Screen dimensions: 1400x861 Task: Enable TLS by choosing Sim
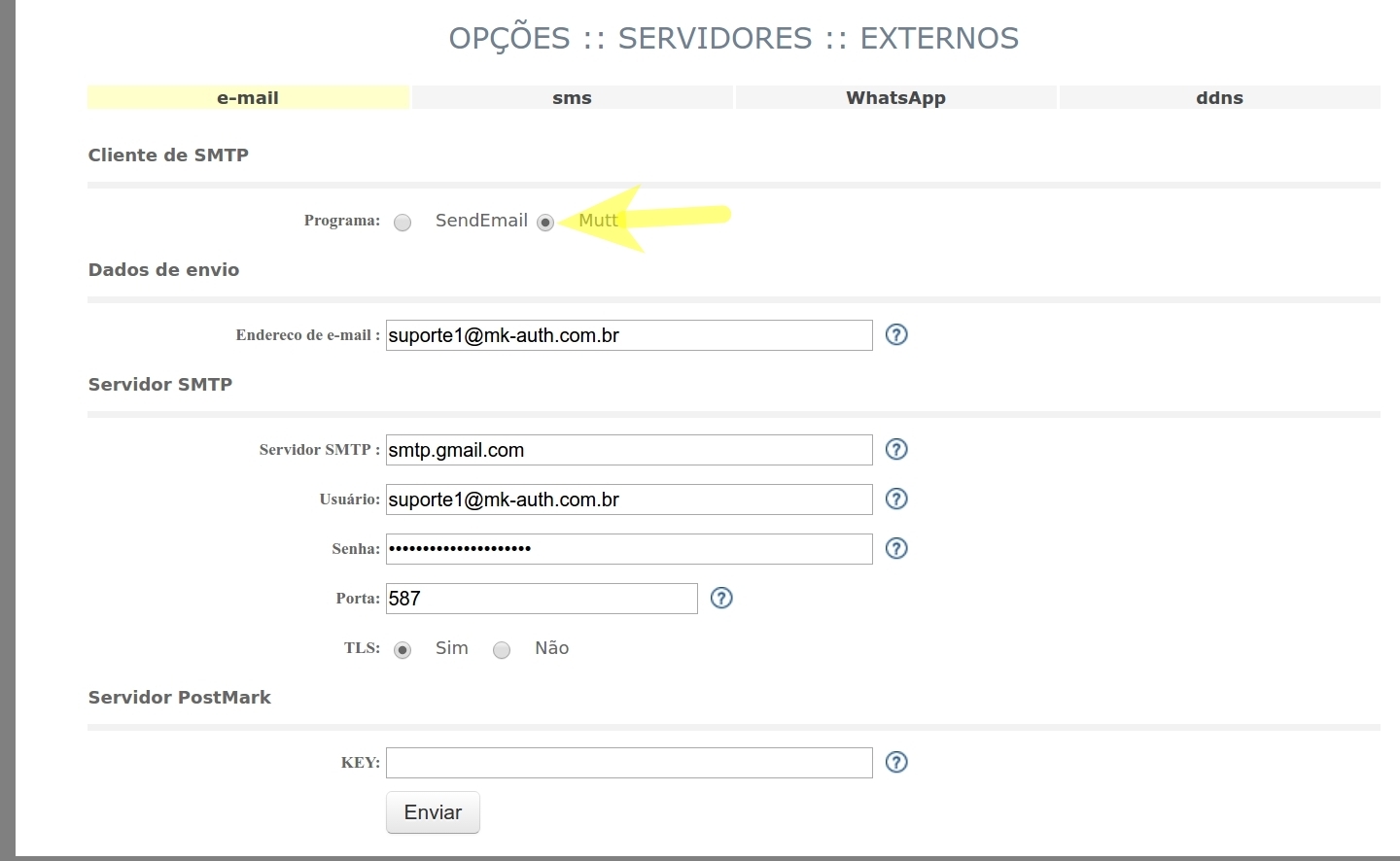click(x=402, y=650)
